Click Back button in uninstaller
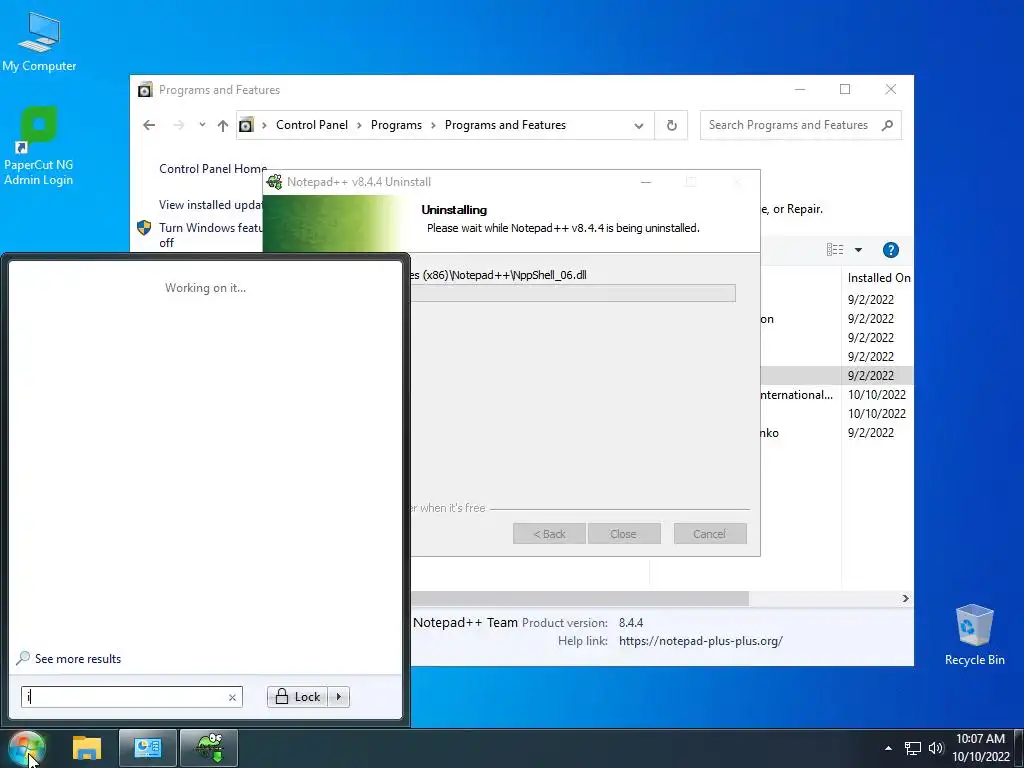1024x768 pixels. tap(549, 534)
